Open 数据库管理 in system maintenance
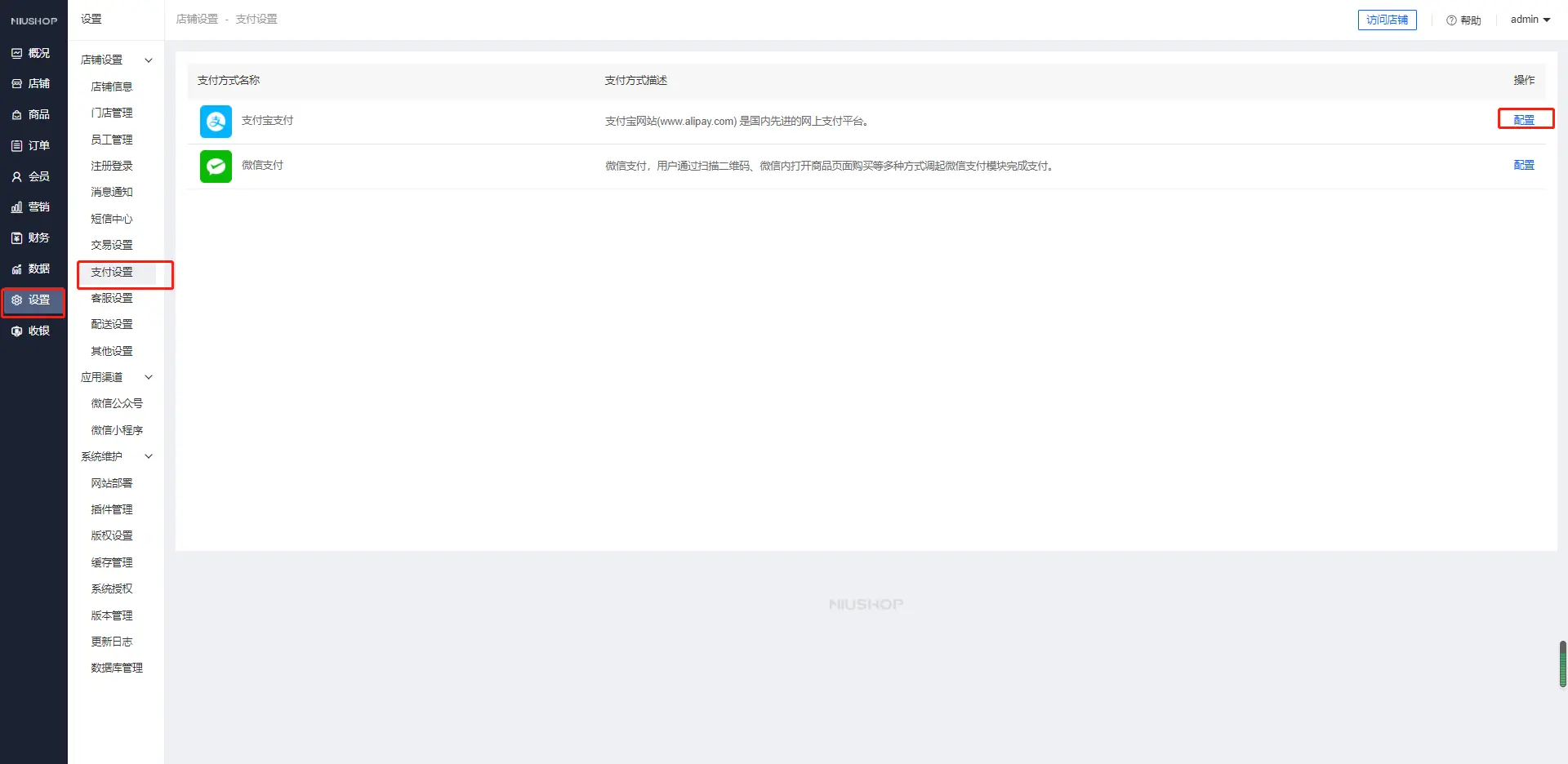This screenshot has height=764, width=1568. [117, 668]
